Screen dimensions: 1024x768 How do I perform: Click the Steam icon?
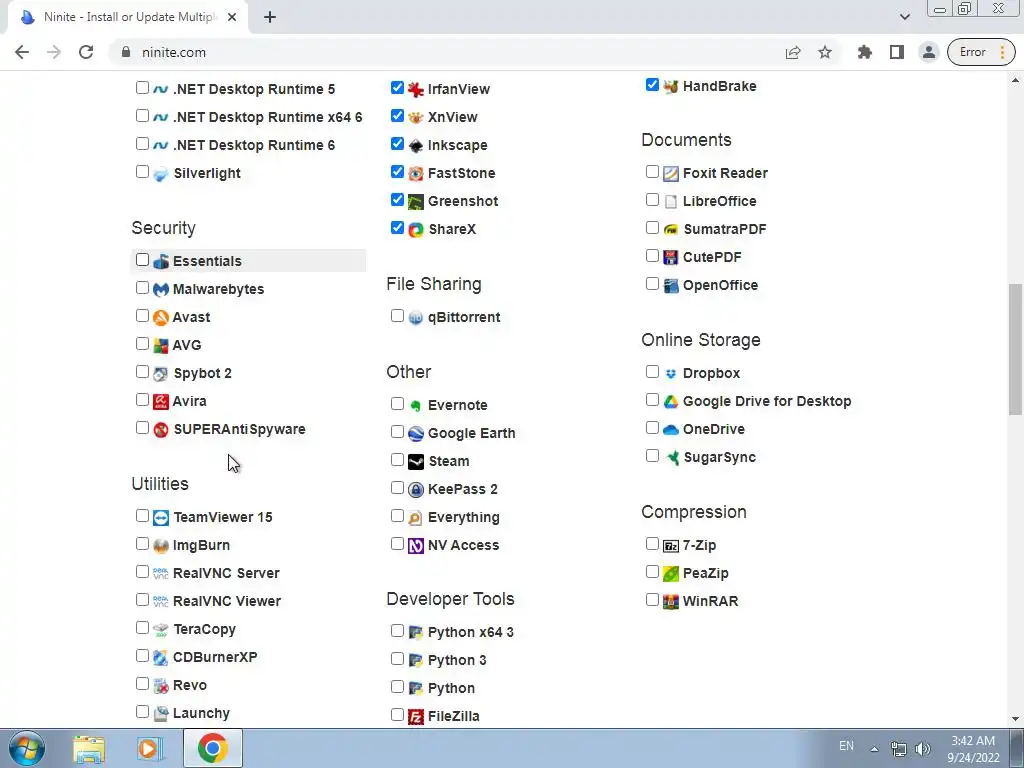(415, 462)
